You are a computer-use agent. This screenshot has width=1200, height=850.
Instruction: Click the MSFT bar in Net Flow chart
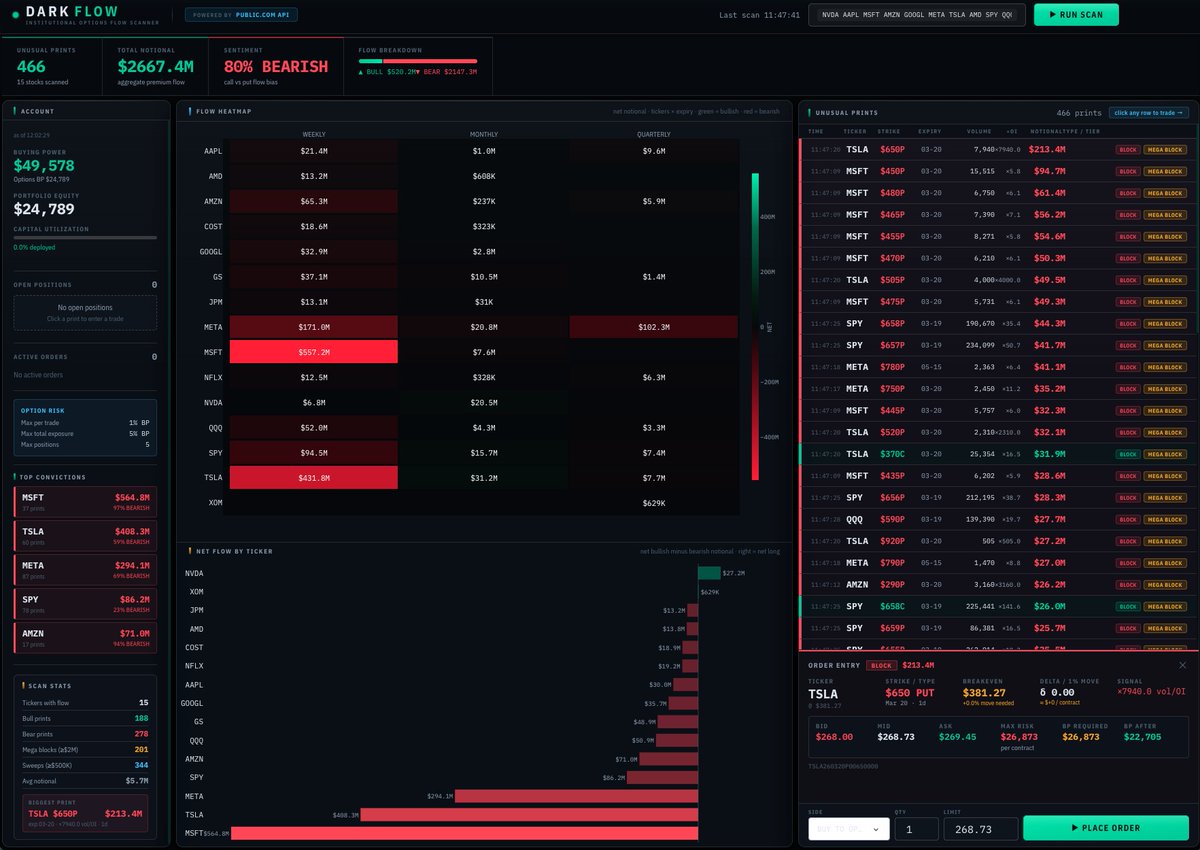[464, 833]
